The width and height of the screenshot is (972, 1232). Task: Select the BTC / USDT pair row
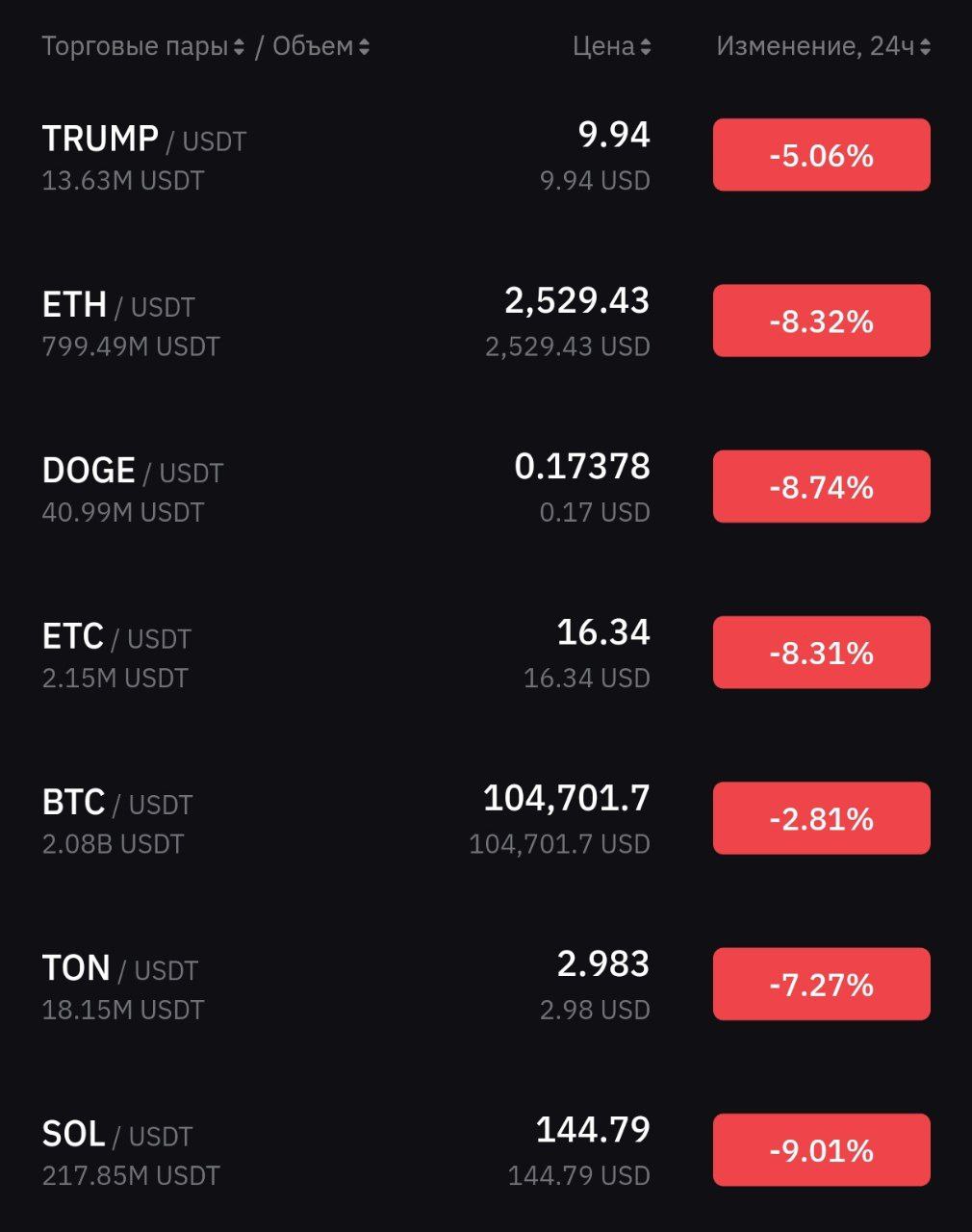486,819
